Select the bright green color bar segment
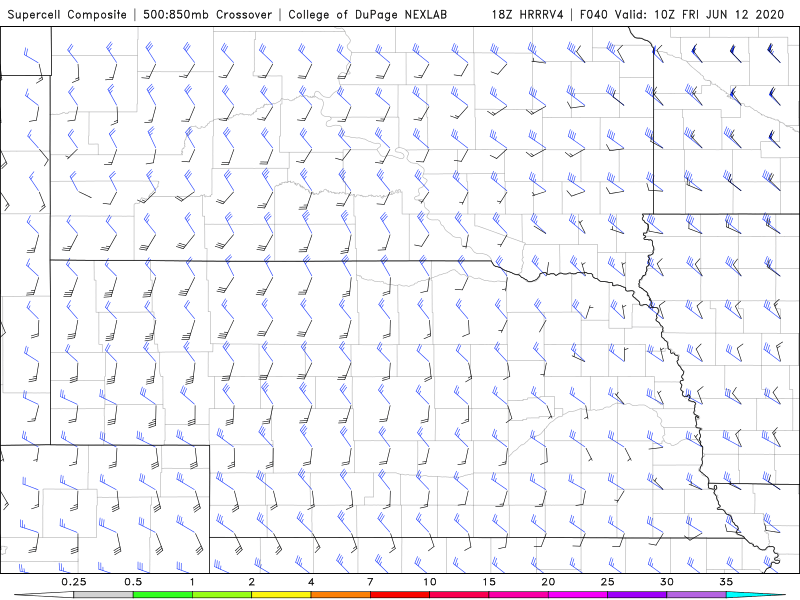Image resolution: width=800 pixels, height=600 pixels. pyautogui.click(x=163, y=595)
